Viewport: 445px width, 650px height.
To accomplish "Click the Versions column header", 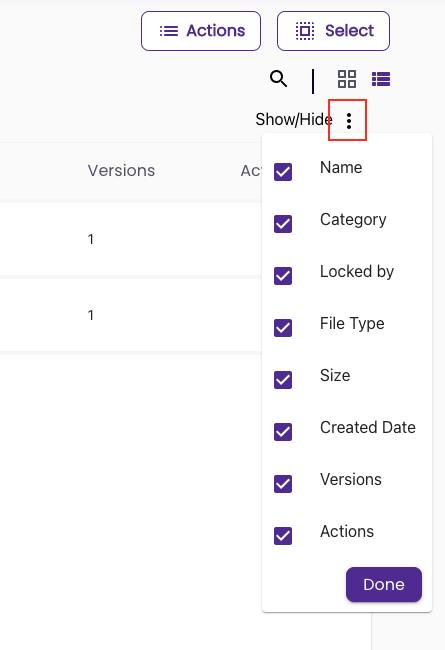I will (x=121, y=170).
